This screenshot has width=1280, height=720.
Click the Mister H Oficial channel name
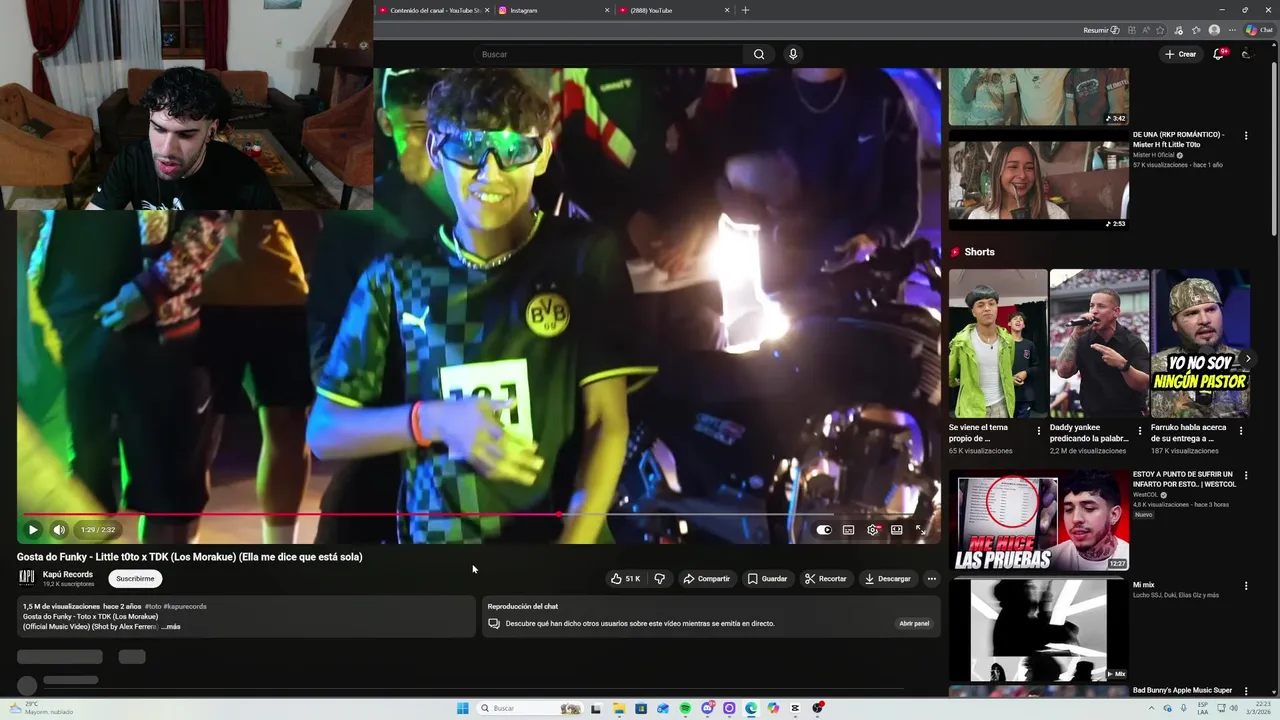(1154, 155)
